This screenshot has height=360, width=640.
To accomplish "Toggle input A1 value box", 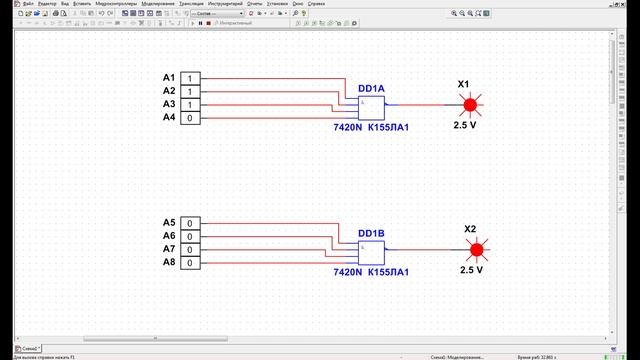I will tap(190, 78).
